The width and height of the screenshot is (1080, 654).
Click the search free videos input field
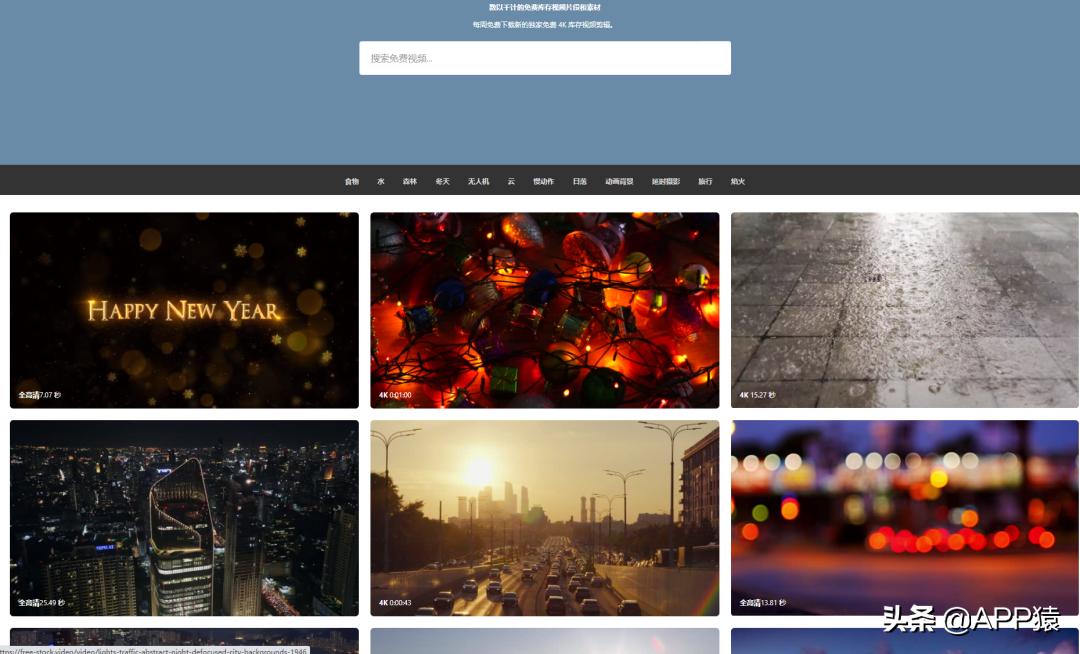545,58
